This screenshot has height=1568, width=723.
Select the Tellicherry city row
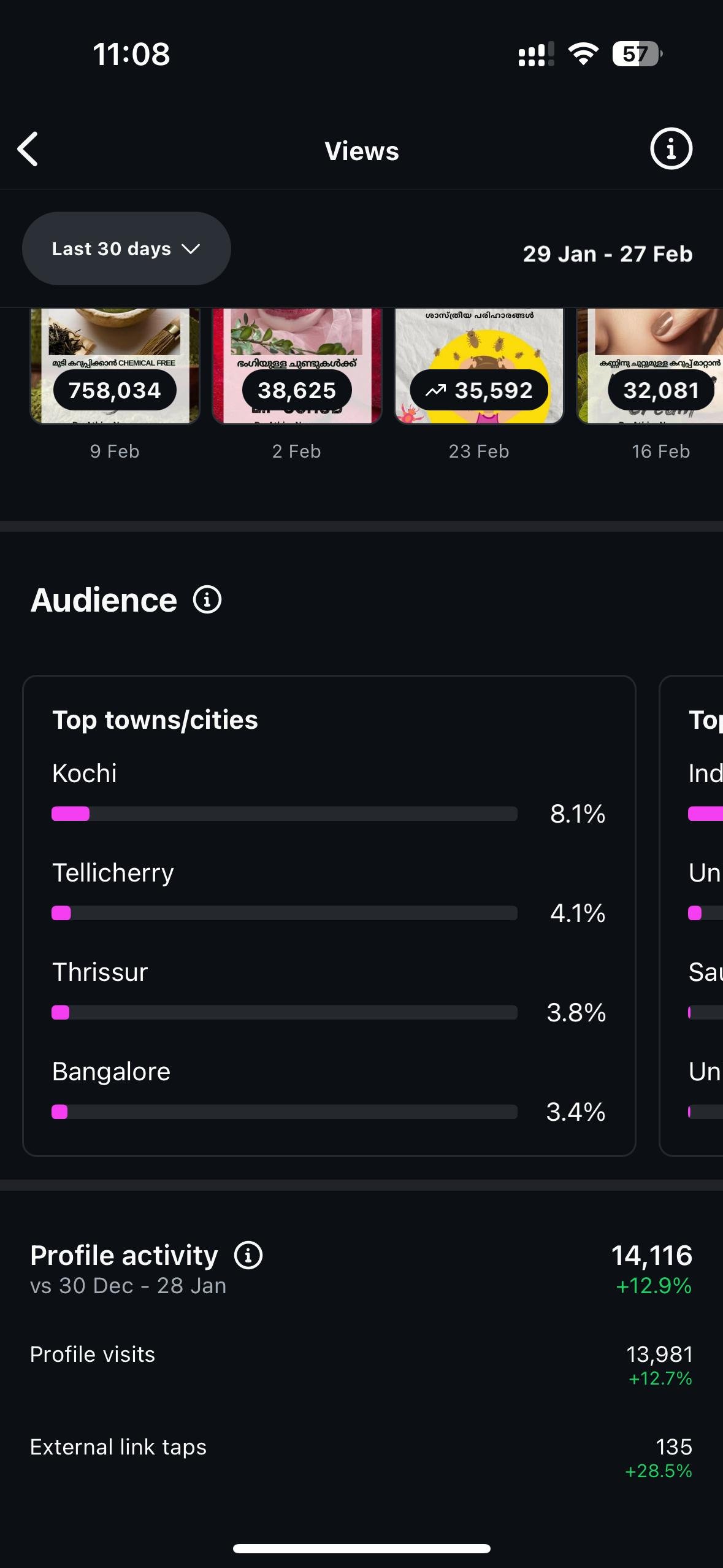point(113,873)
